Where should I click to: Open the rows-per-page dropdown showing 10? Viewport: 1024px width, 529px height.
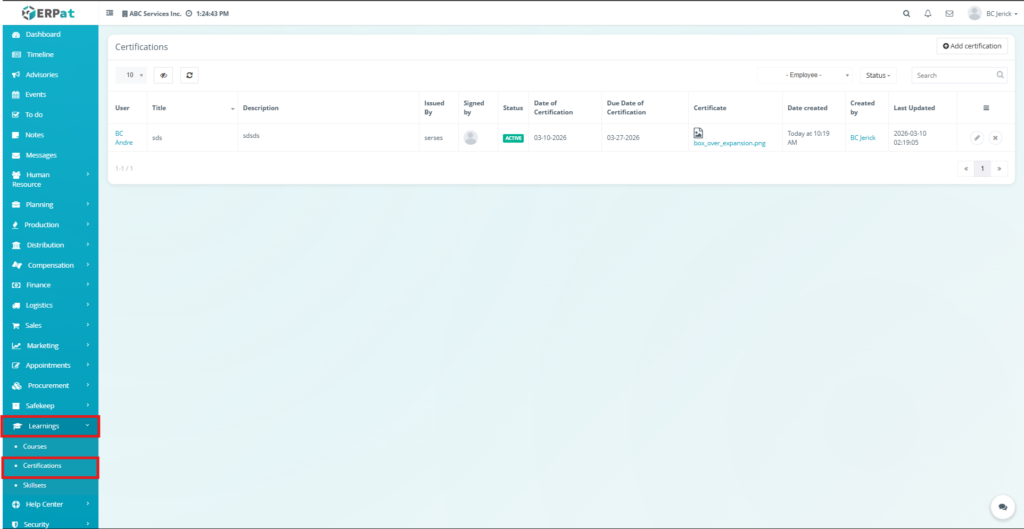[x=131, y=75]
